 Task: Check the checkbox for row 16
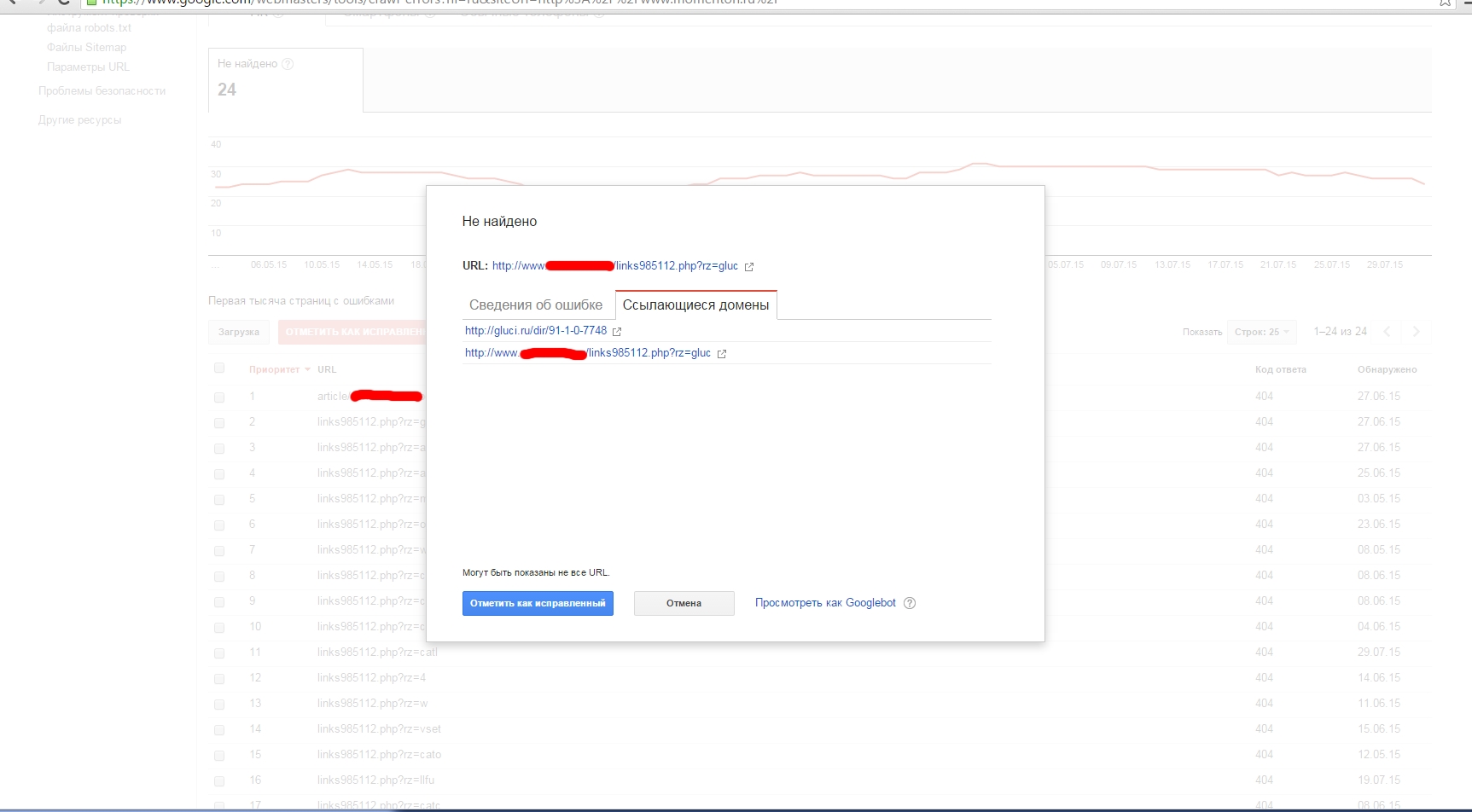coord(219,781)
